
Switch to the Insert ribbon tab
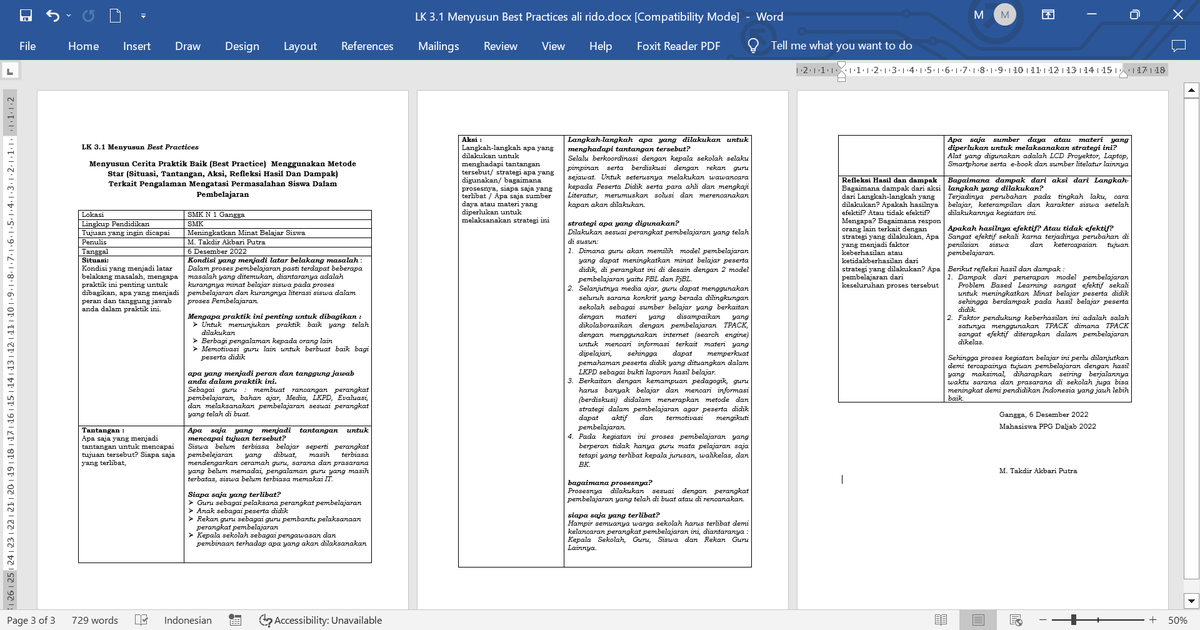click(137, 46)
